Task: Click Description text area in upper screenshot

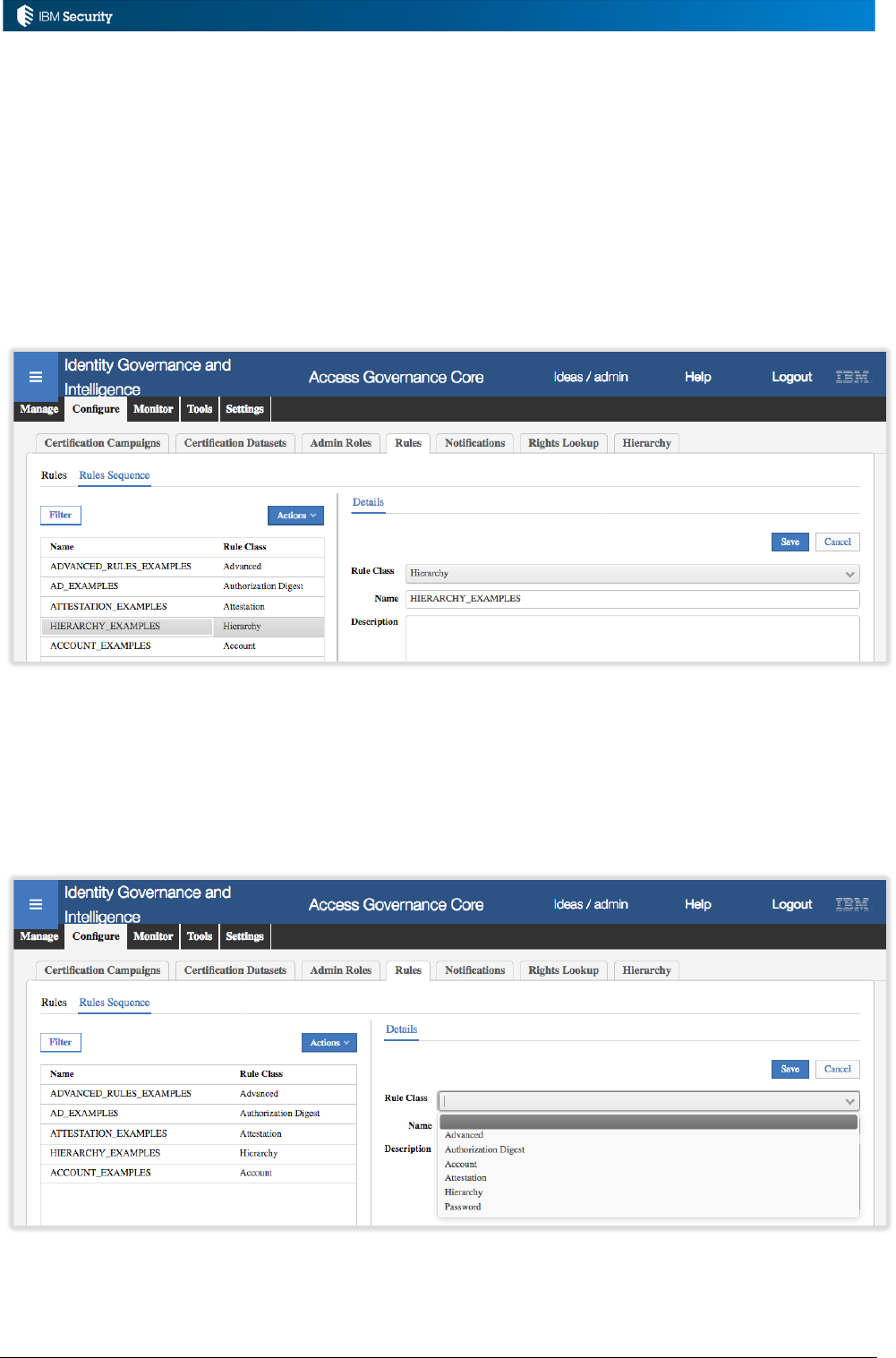Action: (632, 638)
